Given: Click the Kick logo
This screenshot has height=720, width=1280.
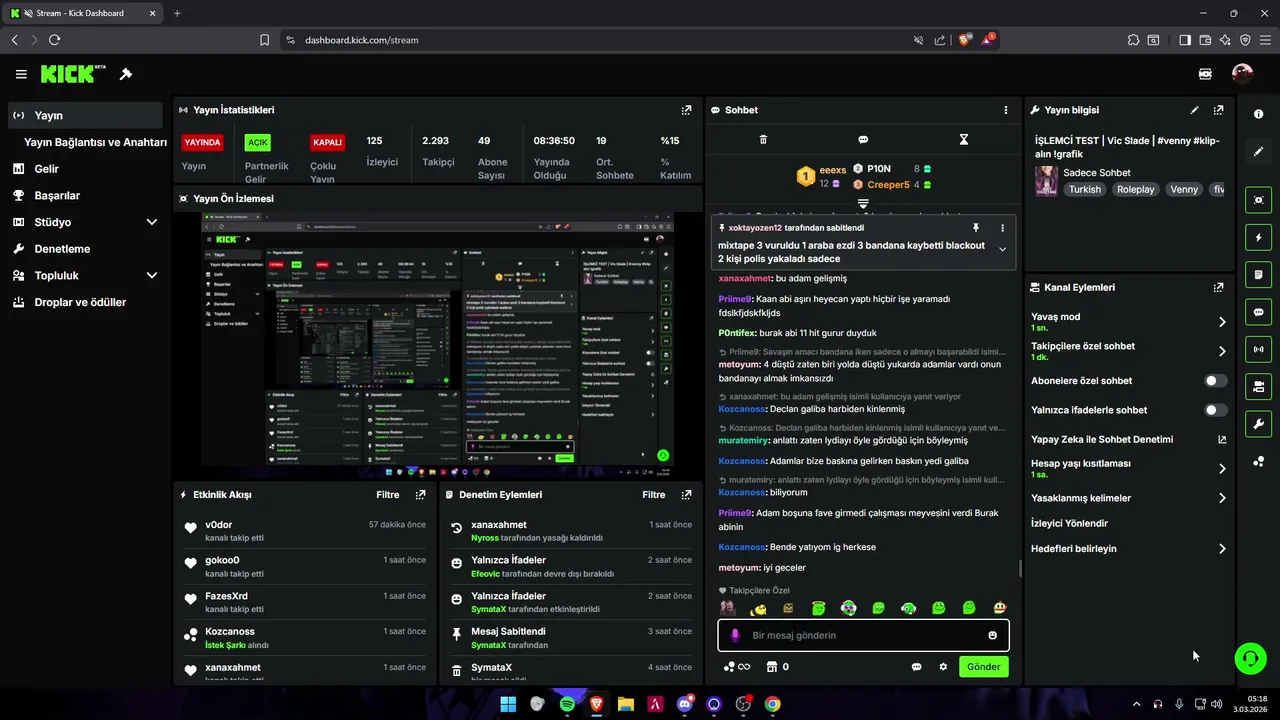Looking at the screenshot, I should (73, 74).
